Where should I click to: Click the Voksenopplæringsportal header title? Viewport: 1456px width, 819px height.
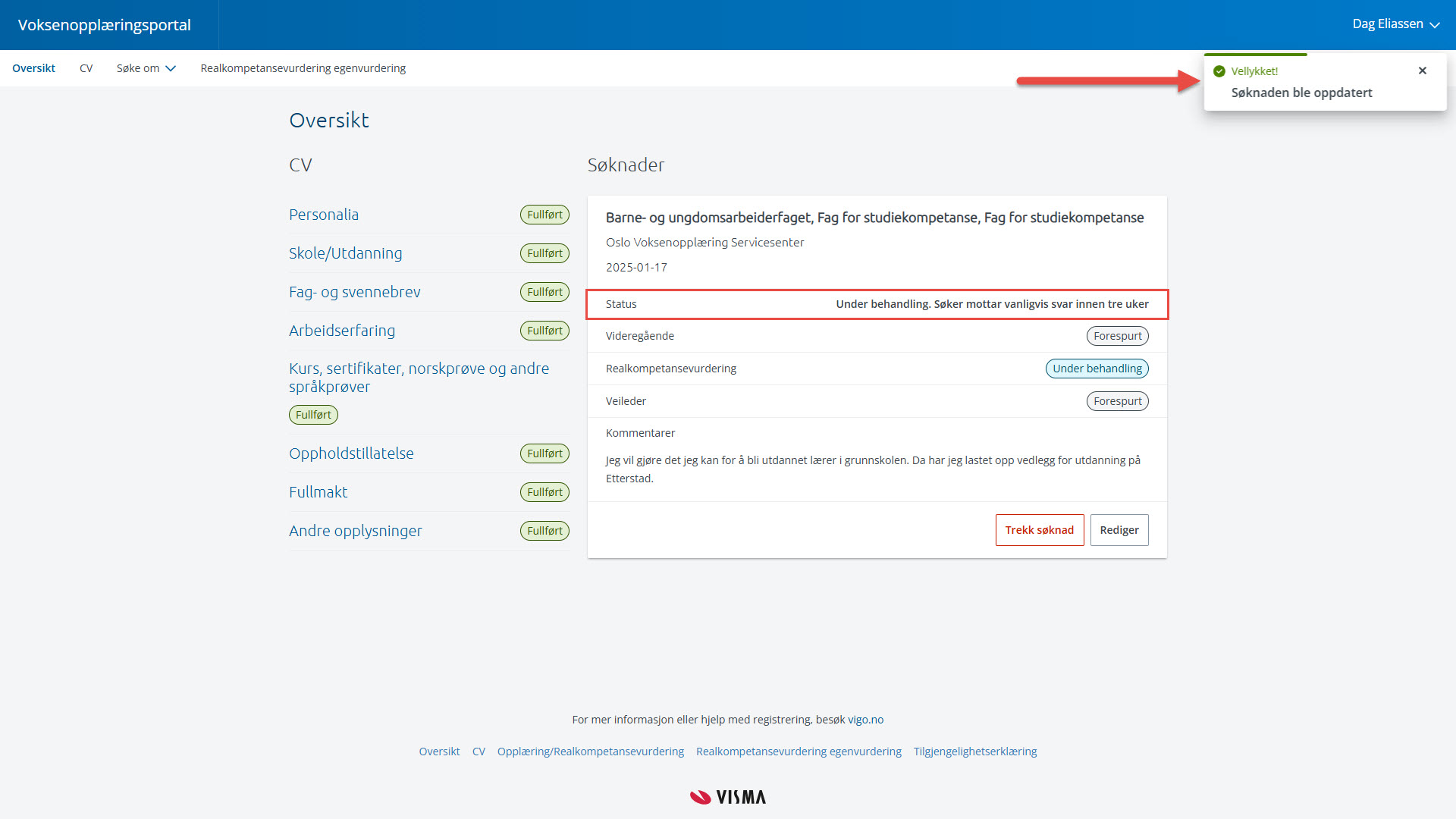point(105,25)
